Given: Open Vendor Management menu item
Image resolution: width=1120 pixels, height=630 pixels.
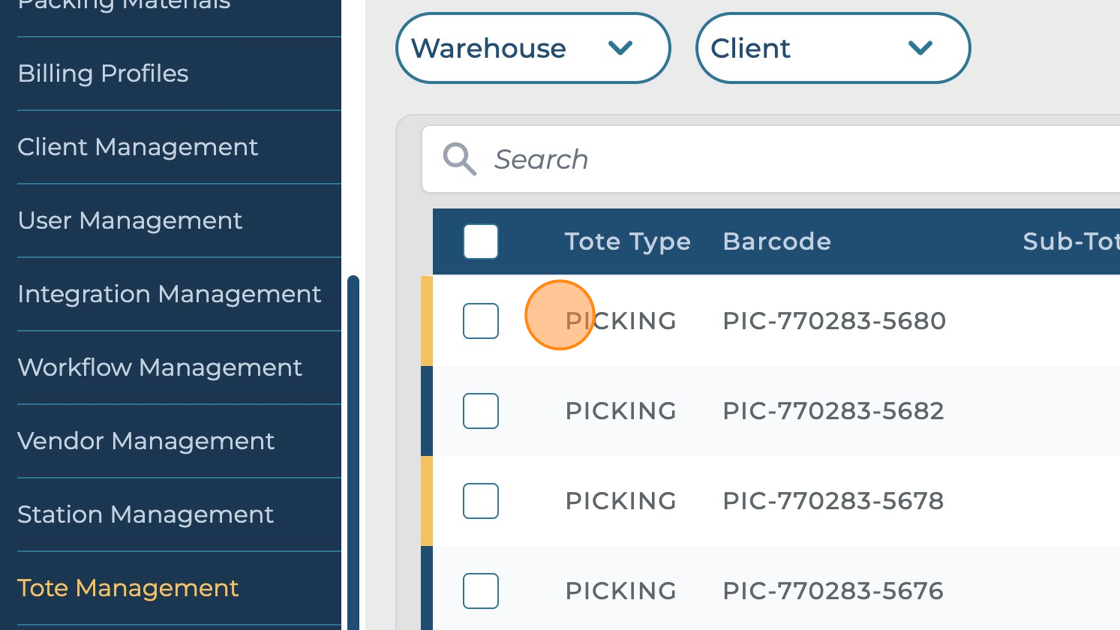Looking at the screenshot, I should point(146,441).
